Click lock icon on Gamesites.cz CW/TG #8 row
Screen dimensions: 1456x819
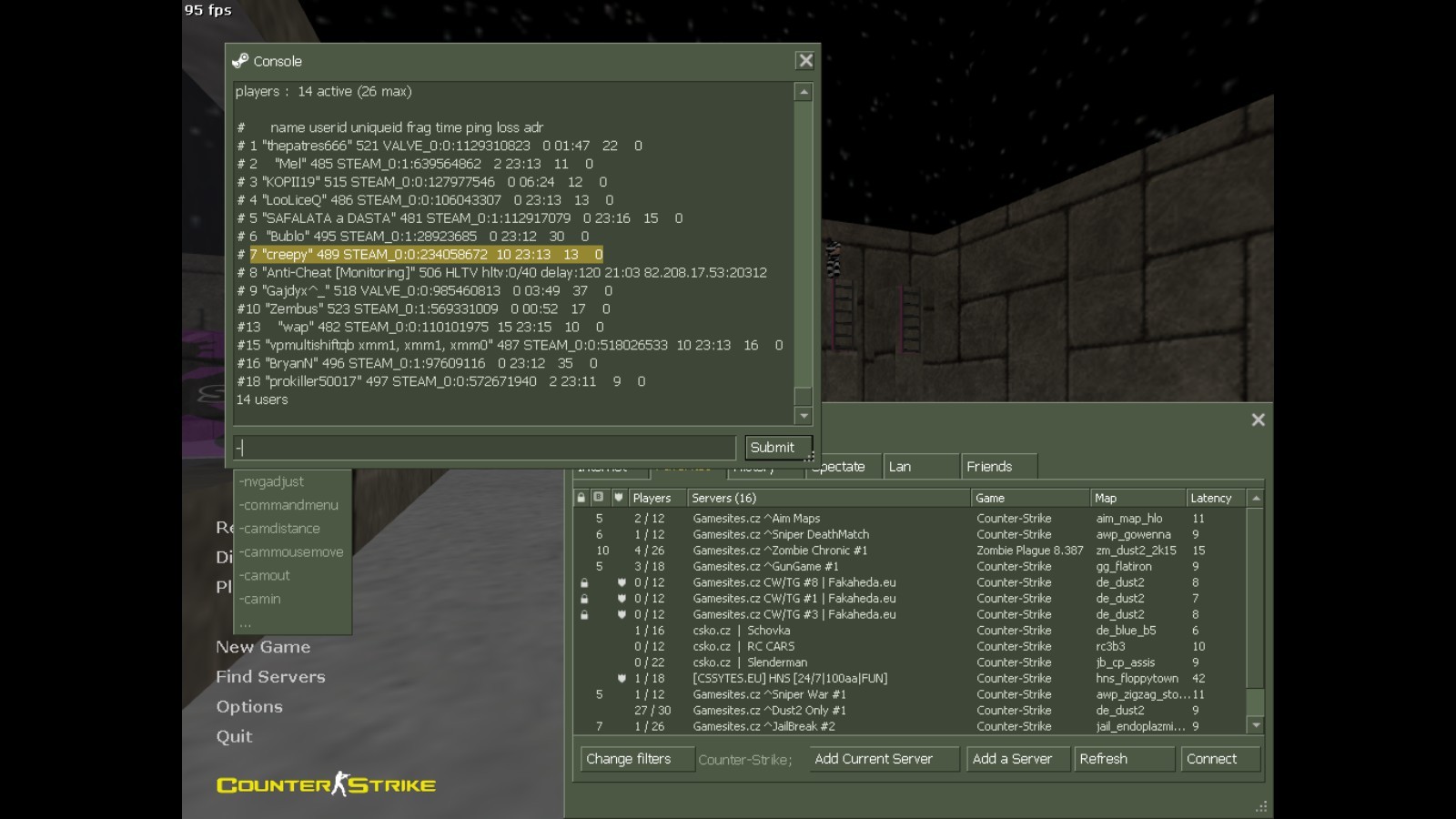[584, 582]
